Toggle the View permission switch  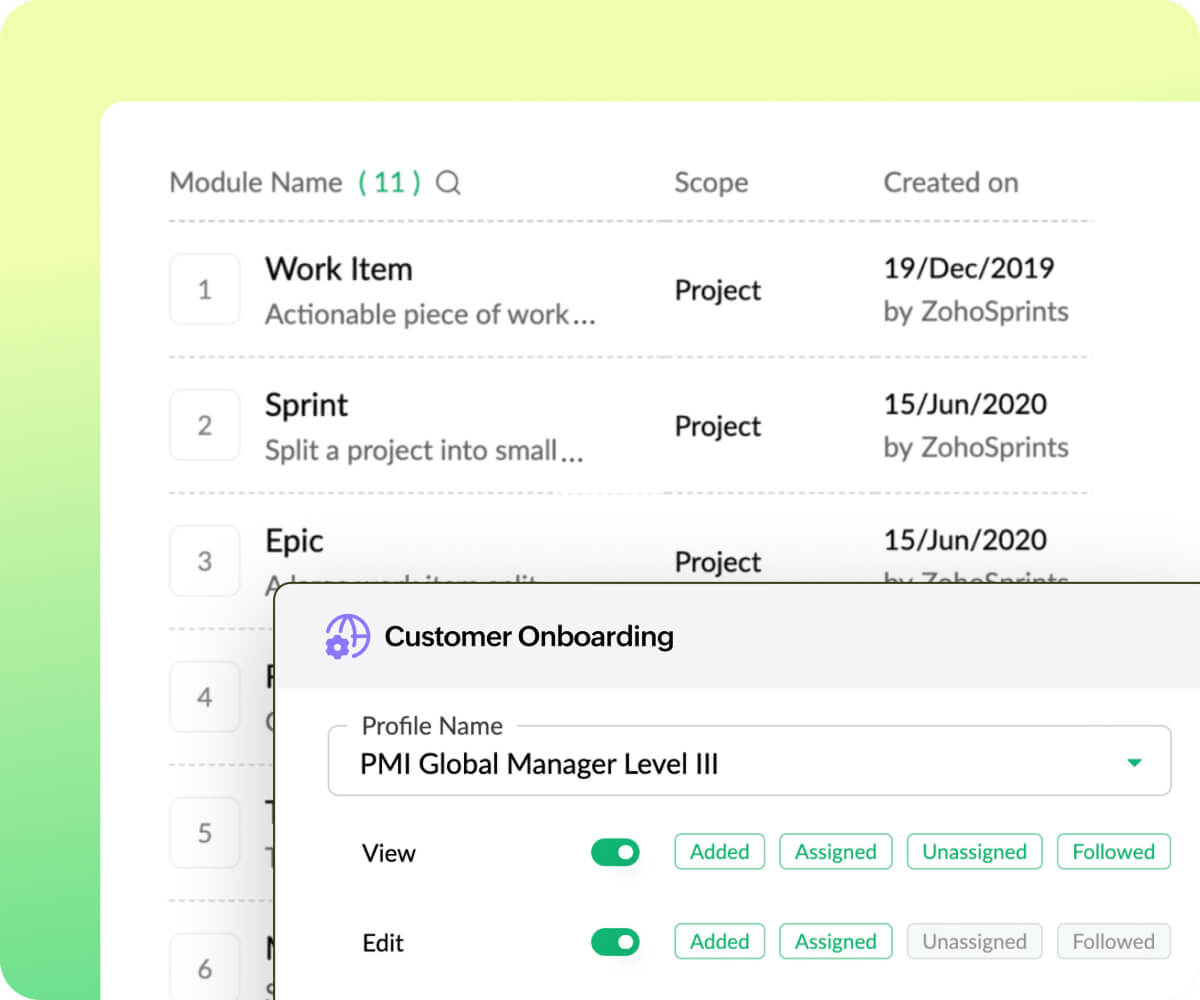[x=615, y=853]
